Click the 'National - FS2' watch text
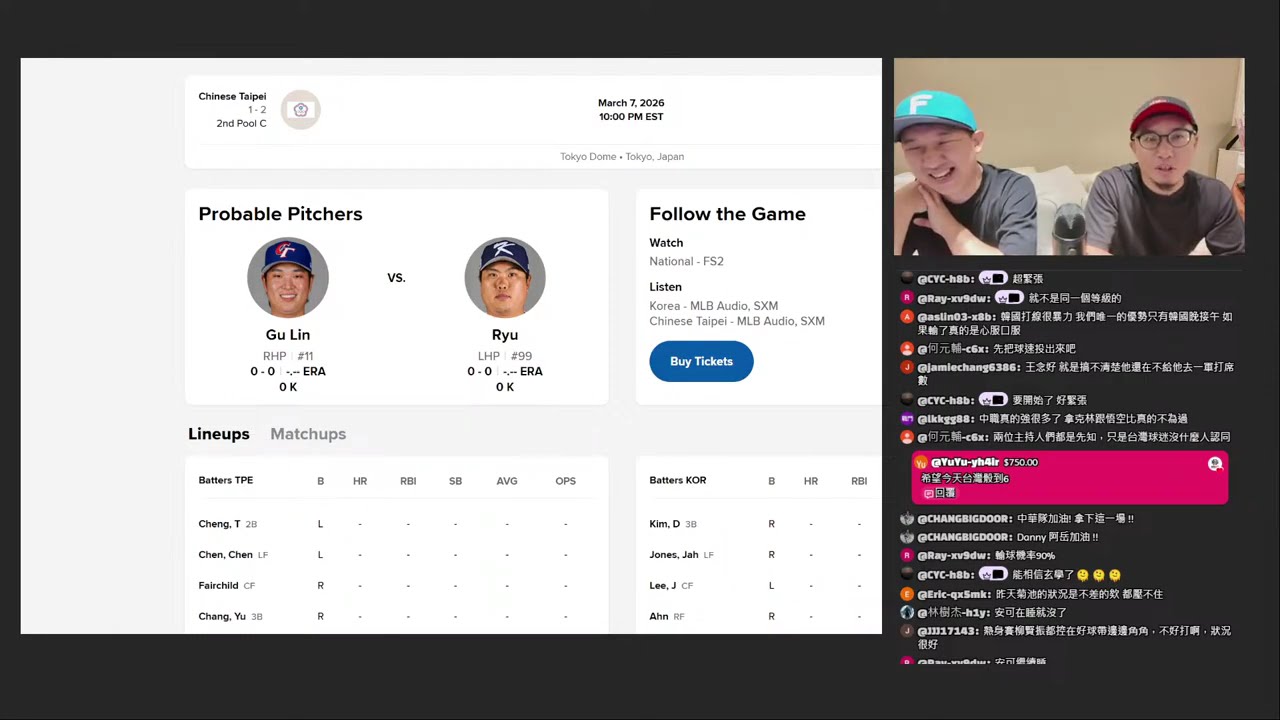This screenshot has width=1280, height=720. tap(686, 261)
